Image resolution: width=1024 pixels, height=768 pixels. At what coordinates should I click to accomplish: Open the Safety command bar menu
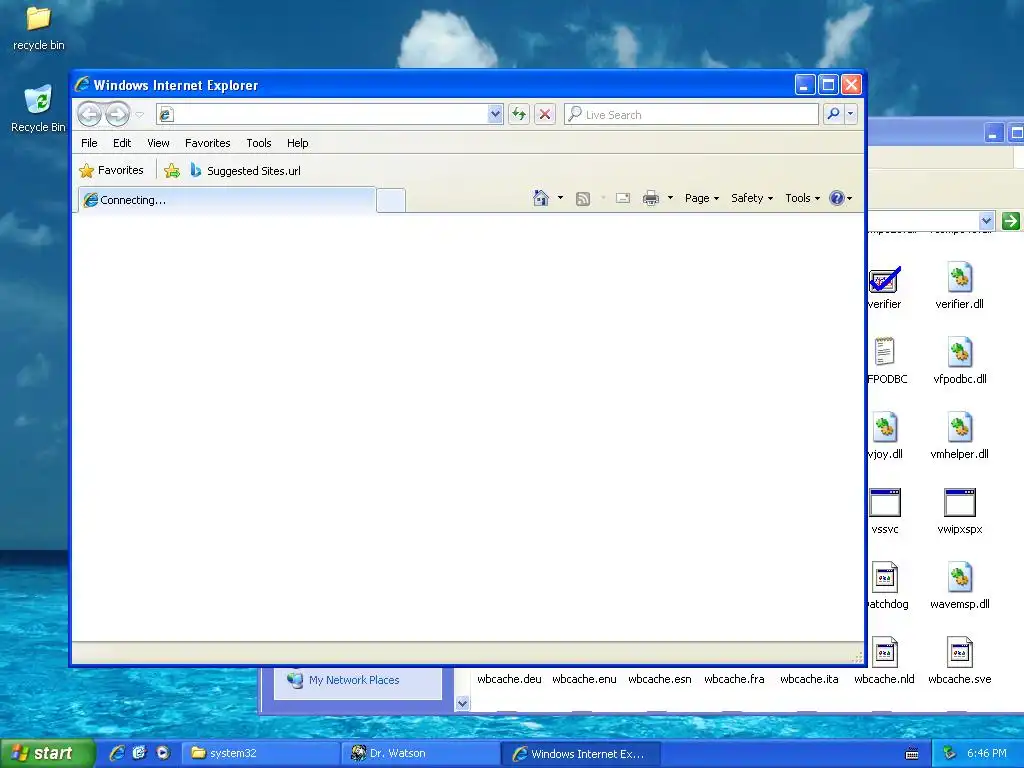click(752, 198)
